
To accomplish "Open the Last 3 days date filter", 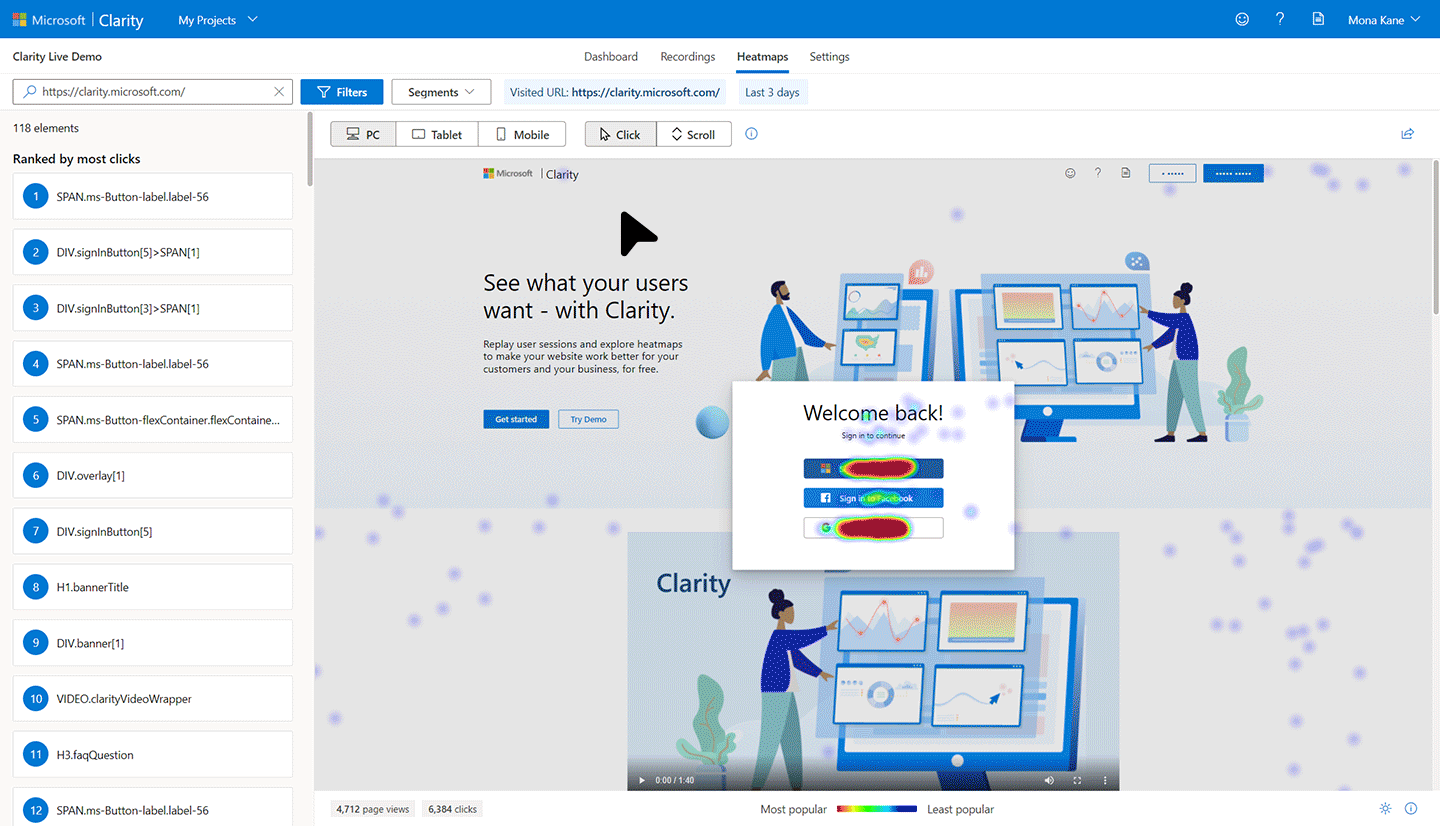I will pos(772,92).
